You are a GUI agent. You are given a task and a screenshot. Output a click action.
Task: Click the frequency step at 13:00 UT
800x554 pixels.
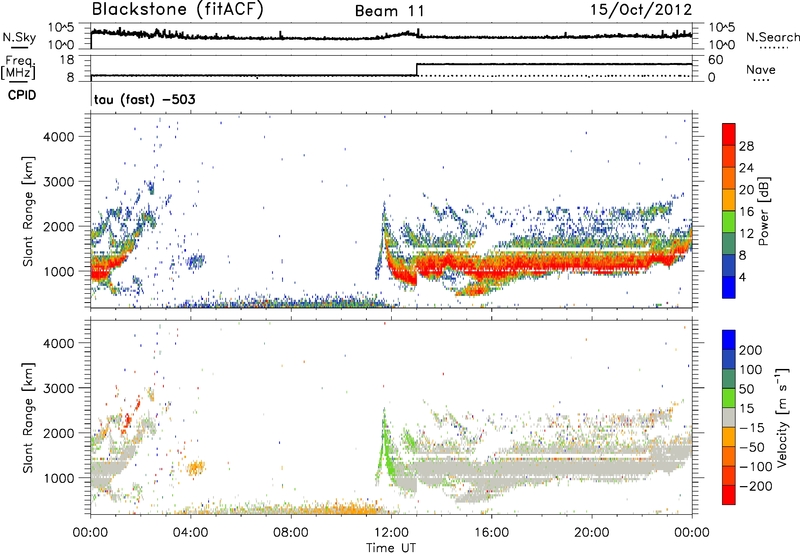[417, 70]
